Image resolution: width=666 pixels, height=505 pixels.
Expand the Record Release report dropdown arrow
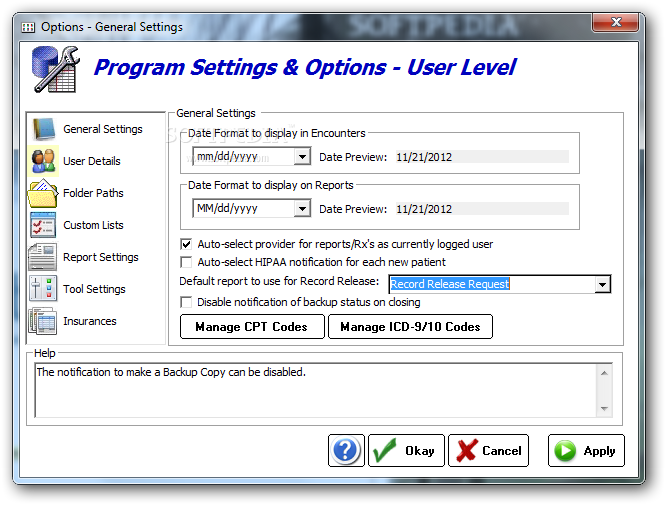[x=602, y=285]
